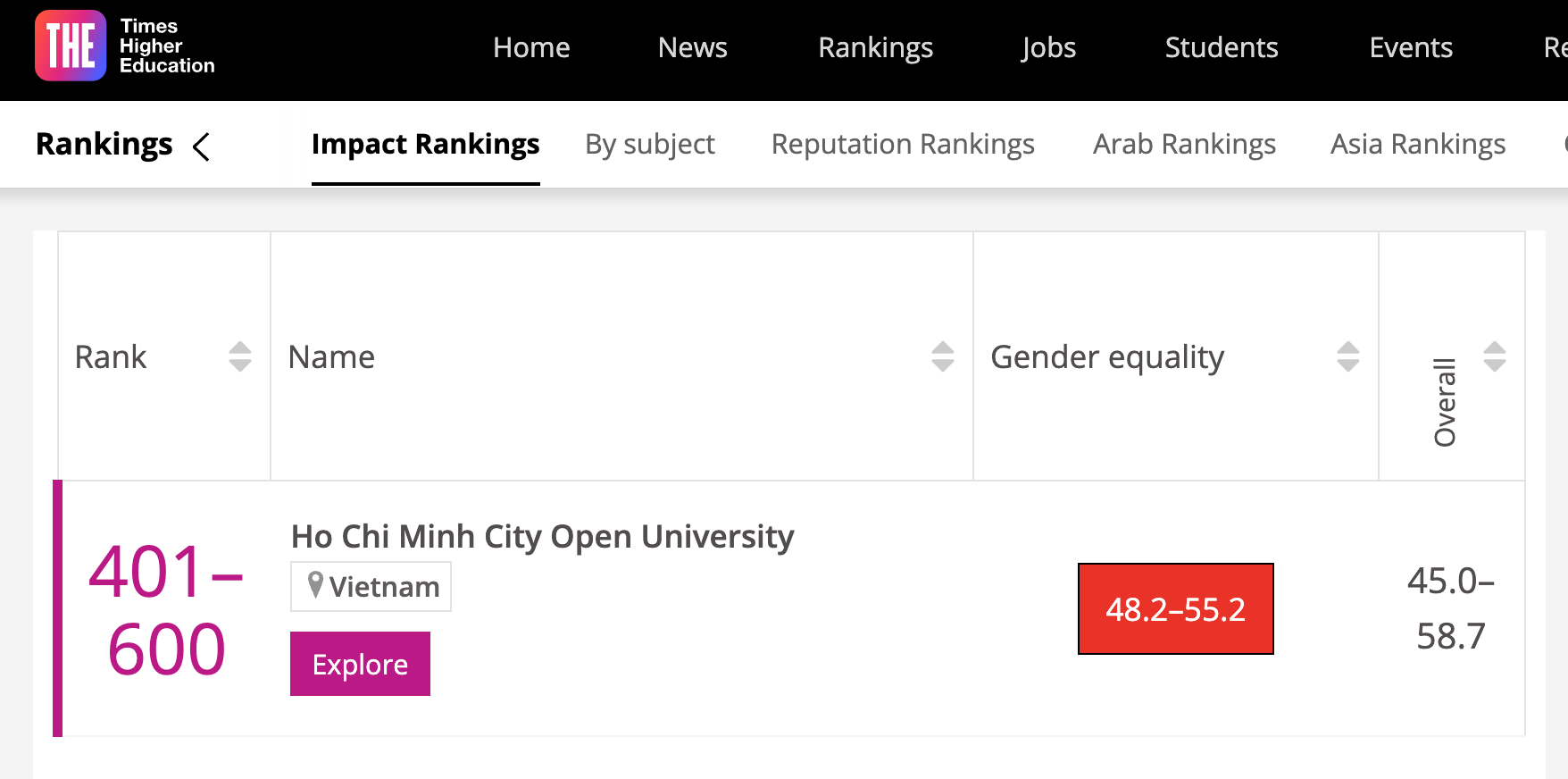Select the Reputation Rankings tab
This screenshot has width=1568, height=779.
[x=903, y=145]
